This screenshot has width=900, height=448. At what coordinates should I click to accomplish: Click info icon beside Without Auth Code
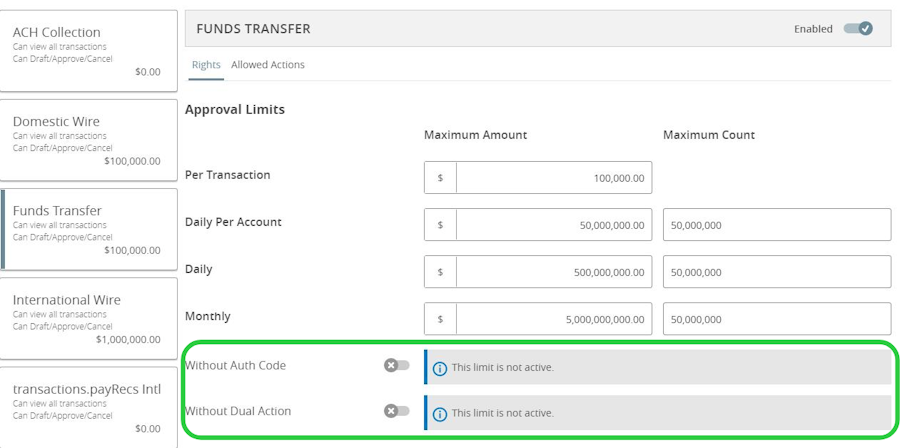pos(440,368)
